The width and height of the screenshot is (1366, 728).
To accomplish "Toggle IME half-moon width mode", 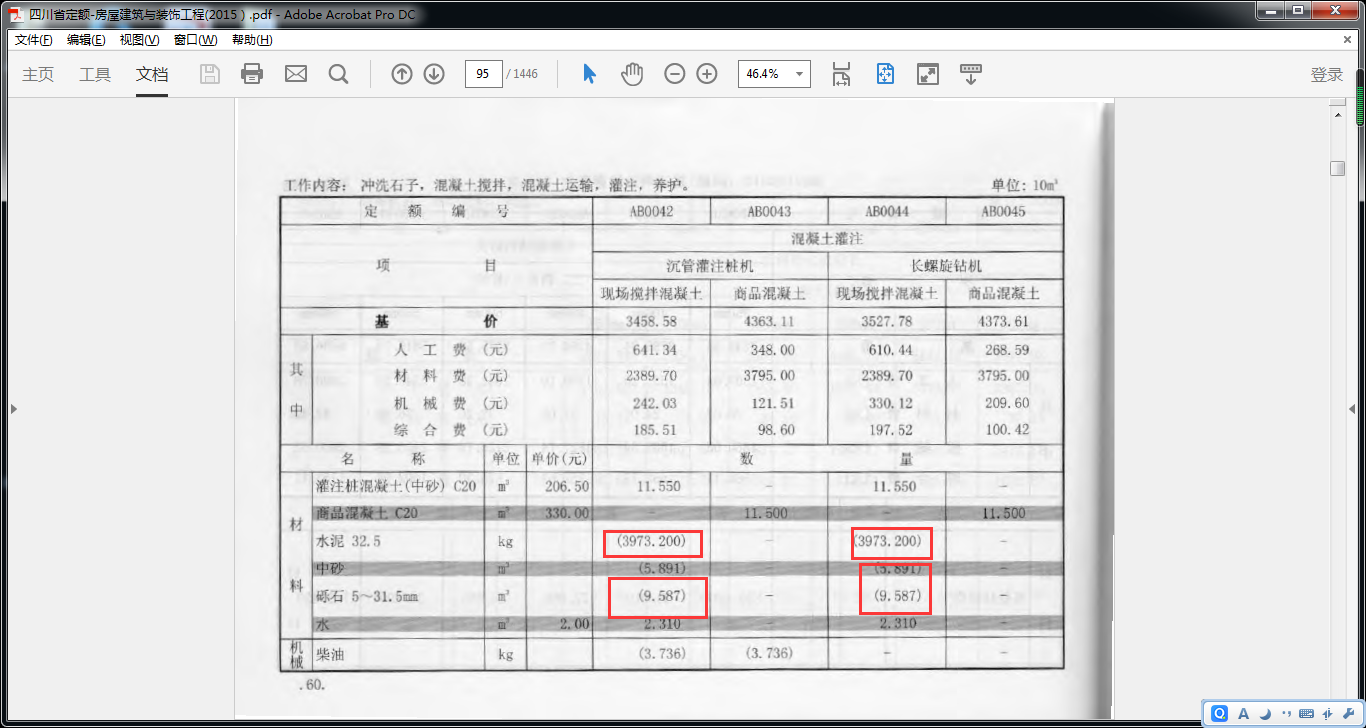I will [x=1265, y=713].
